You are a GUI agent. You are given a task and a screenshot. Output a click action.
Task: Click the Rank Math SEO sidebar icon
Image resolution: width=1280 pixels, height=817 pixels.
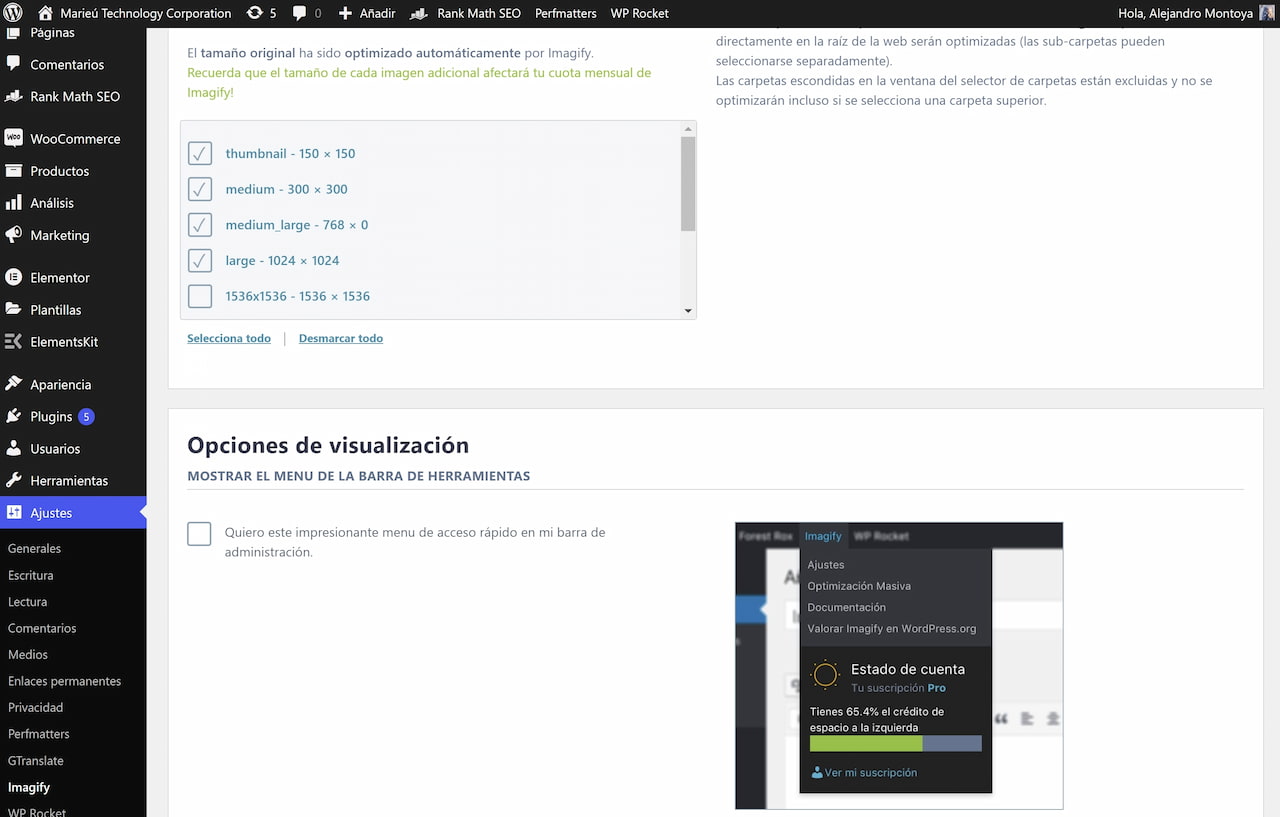13,96
